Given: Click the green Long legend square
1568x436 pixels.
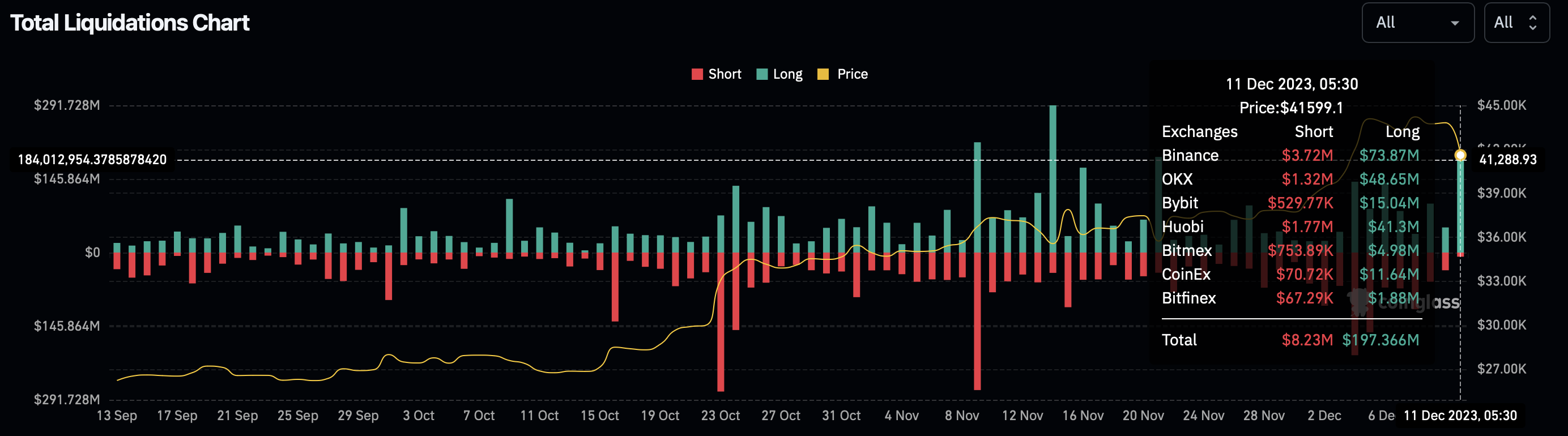Looking at the screenshot, I should pos(761,74).
